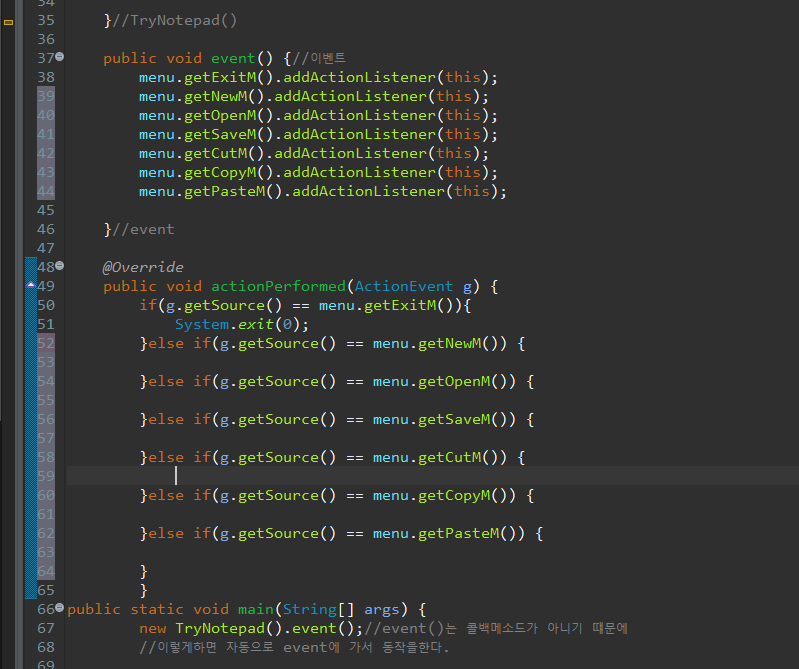Screen dimensions: 799x669
Task: Click on getOpenM in line 40
Action: pos(220,116)
